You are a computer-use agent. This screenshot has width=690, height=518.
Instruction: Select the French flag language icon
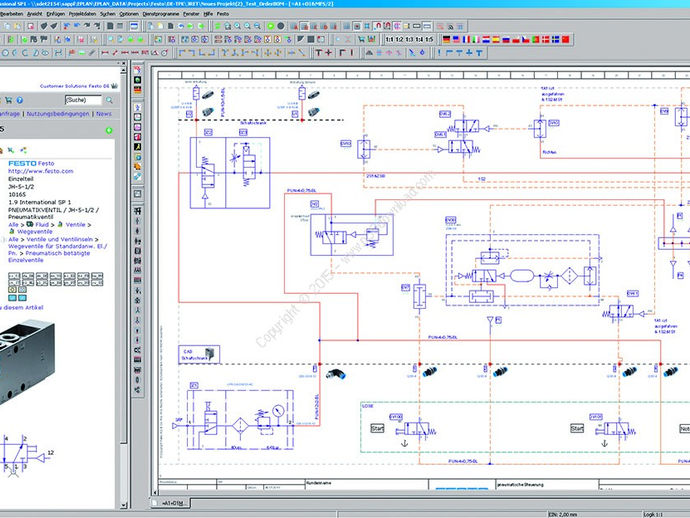[x=466, y=39]
